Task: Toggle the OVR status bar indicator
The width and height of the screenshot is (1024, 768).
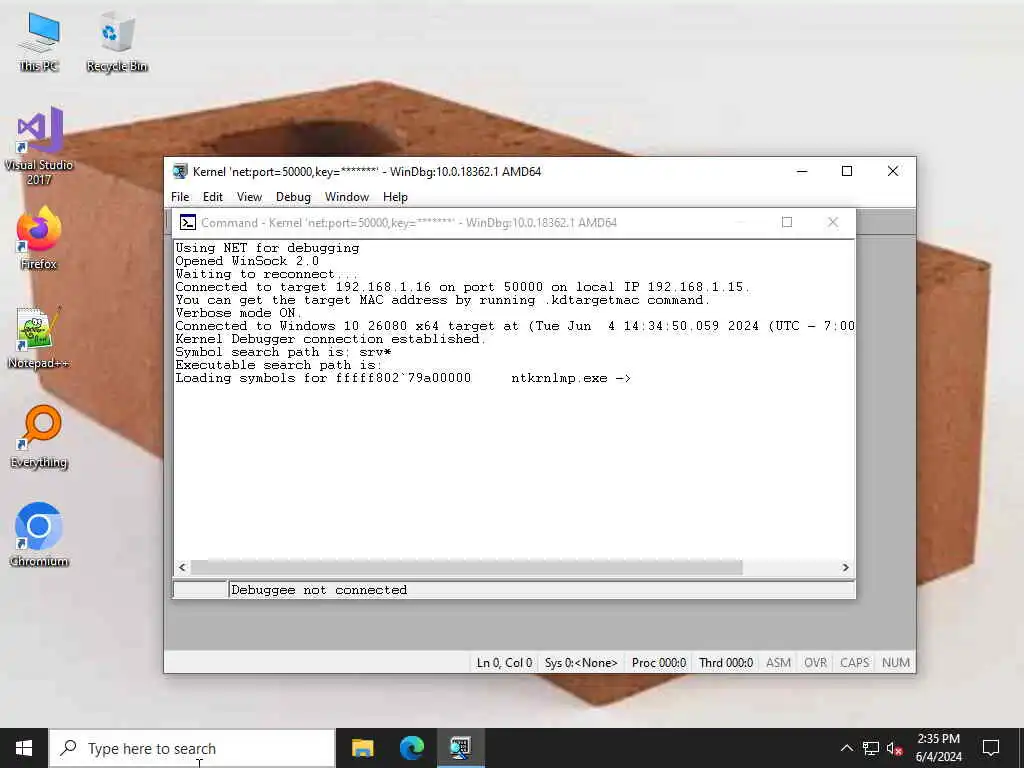Action: pos(815,663)
